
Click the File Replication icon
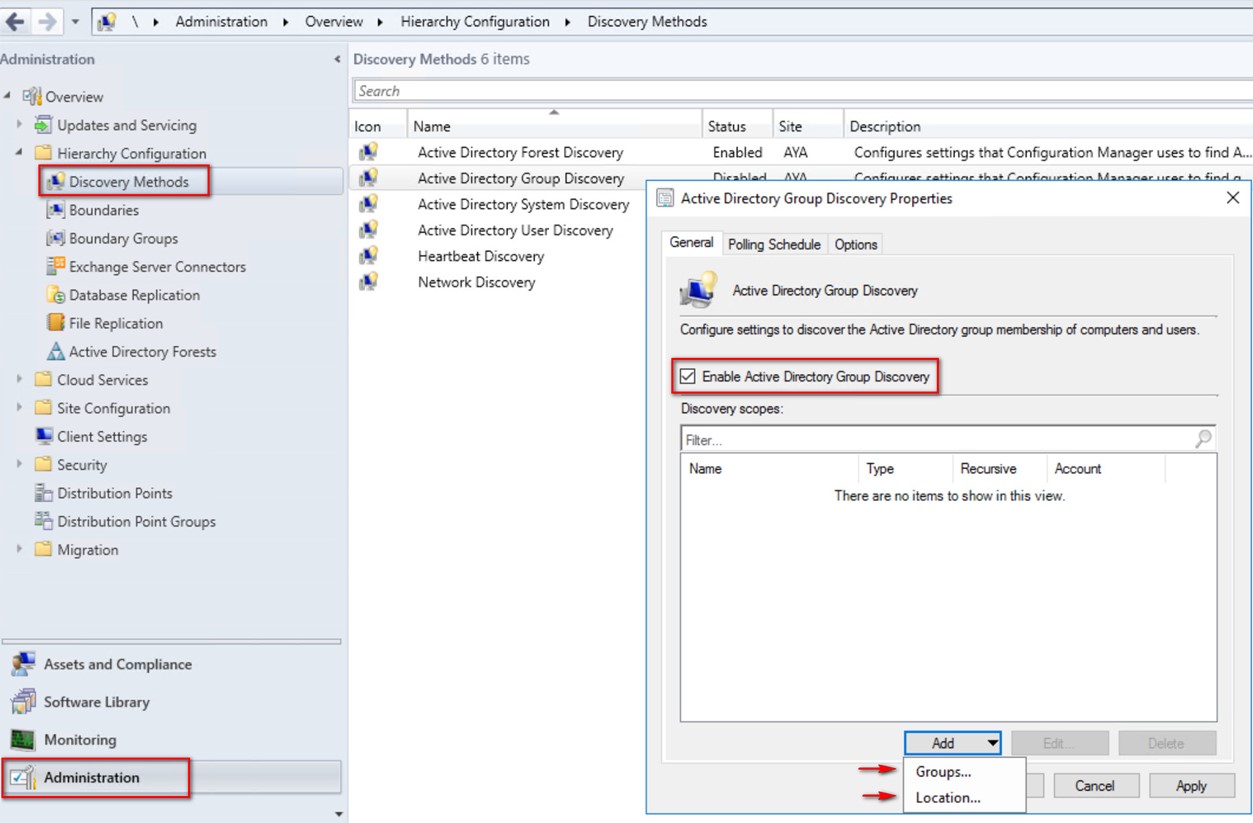click(x=55, y=323)
